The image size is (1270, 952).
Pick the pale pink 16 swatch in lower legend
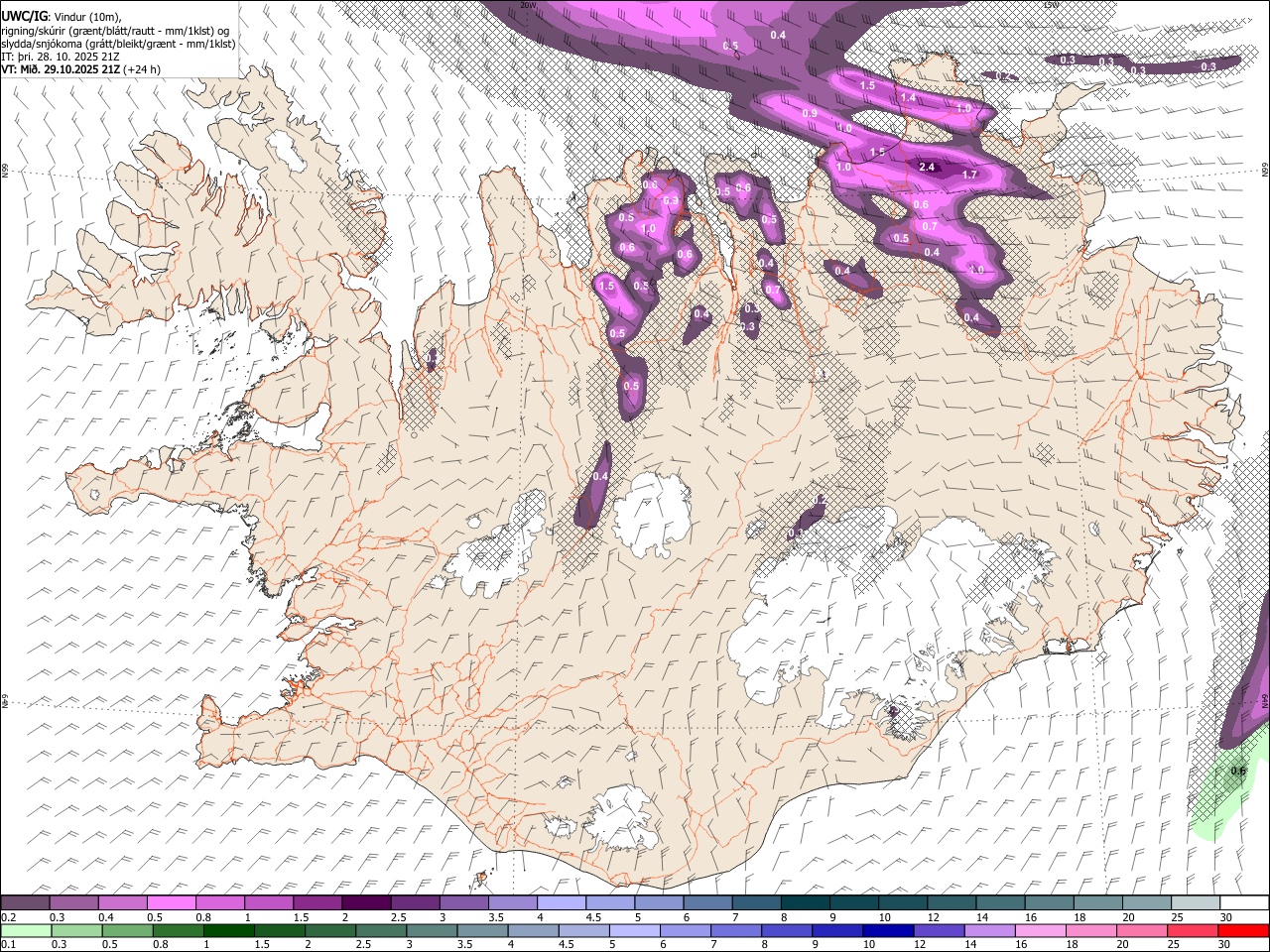click(x=1042, y=931)
